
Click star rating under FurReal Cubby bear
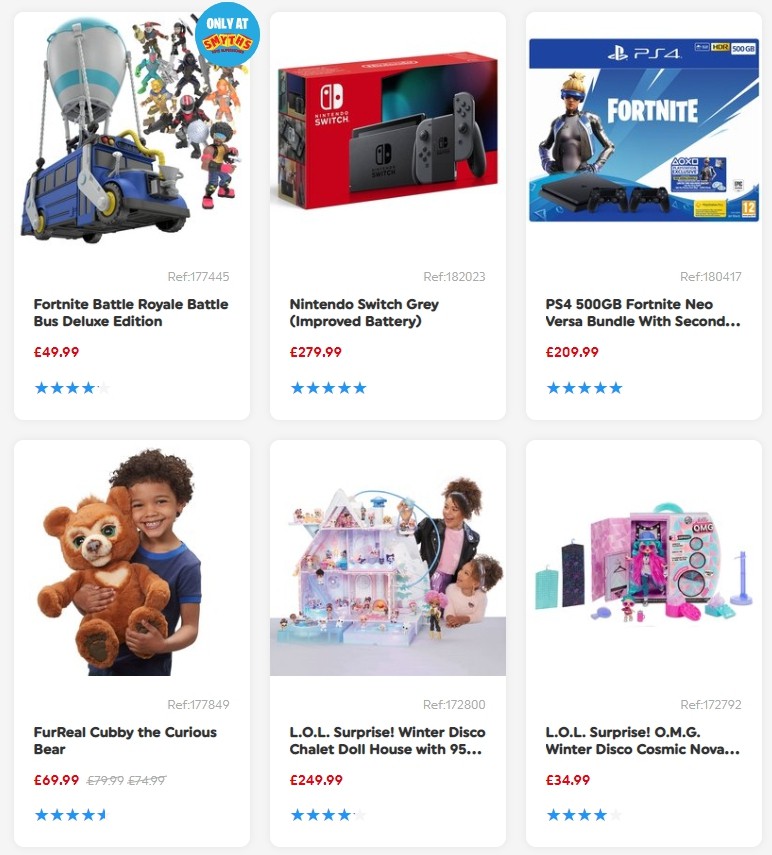click(73, 815)
